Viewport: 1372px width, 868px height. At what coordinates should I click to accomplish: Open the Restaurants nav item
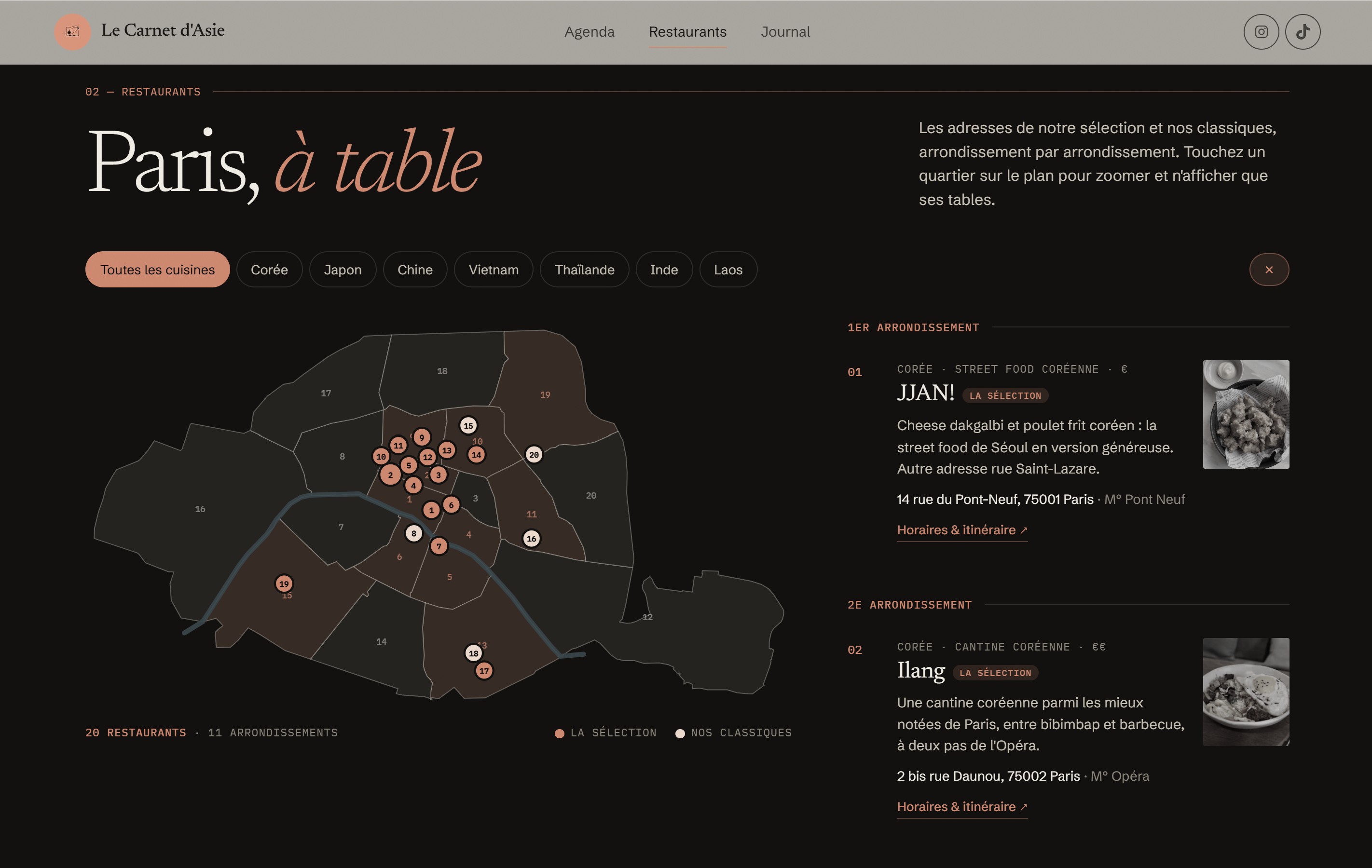688,32
